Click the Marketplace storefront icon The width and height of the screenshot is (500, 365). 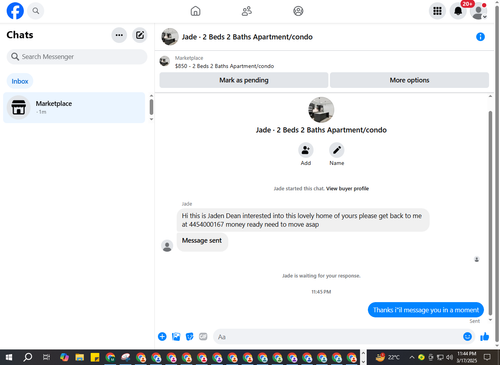[x=19, y=107]
